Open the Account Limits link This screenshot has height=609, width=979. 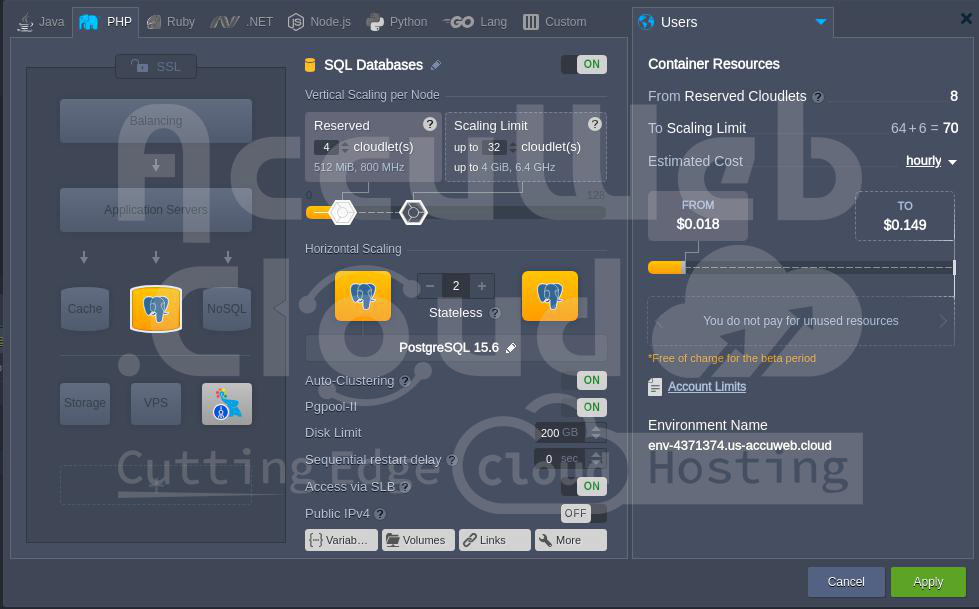706,387
